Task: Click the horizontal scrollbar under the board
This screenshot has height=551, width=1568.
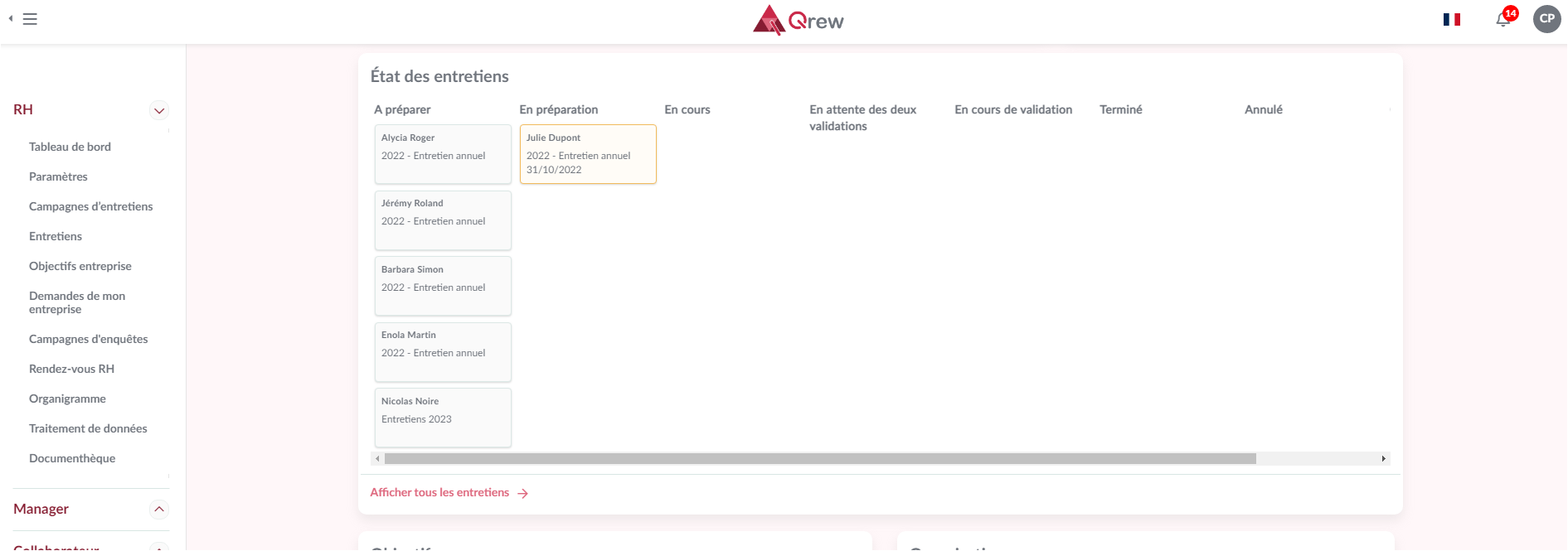Action: (819, 459)
